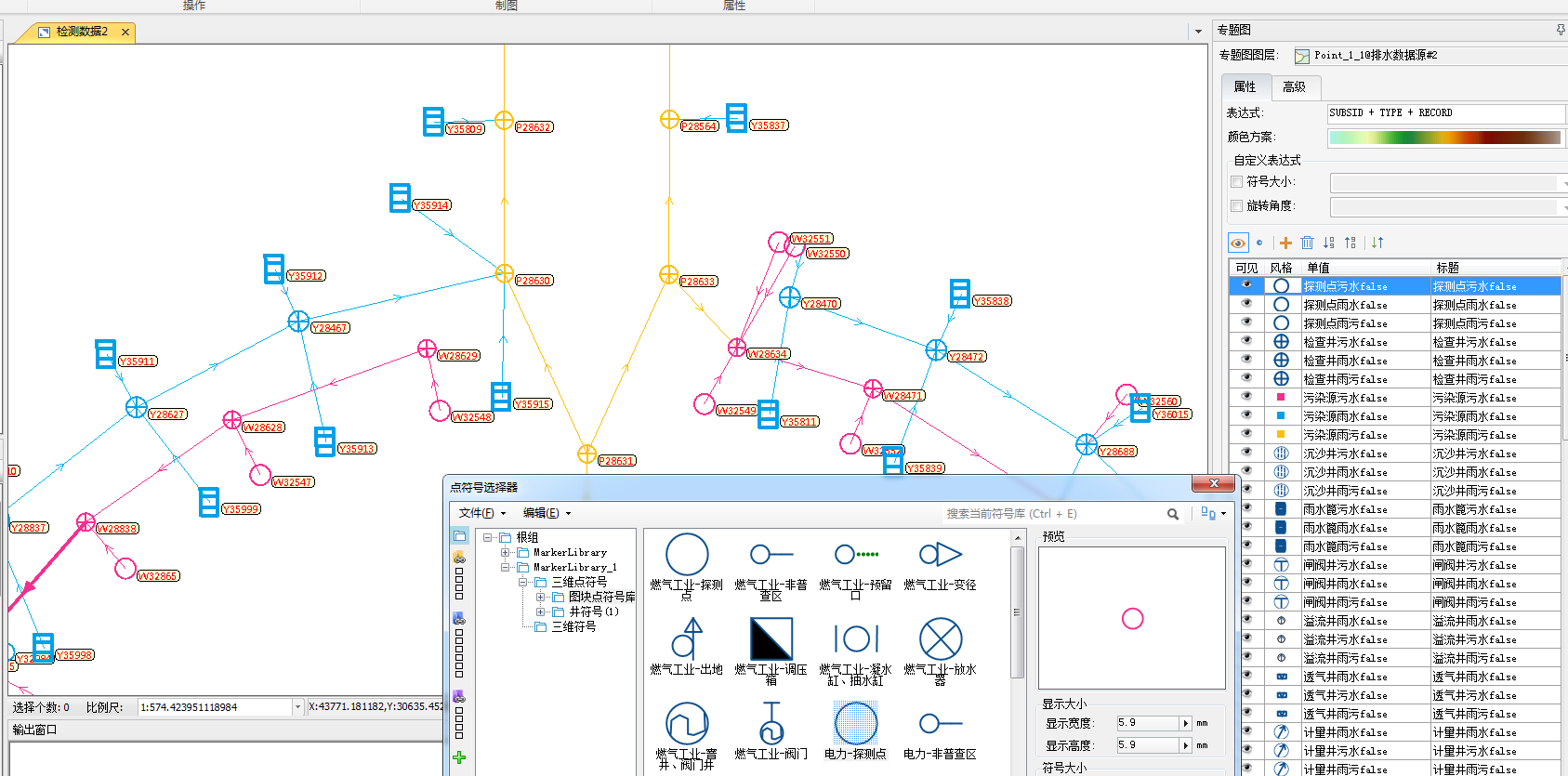This screenshot has width=1568, height=776.
Task: Click the Point_1_1@排水数据源#2 layer icon
Action: pyautogui.click(x=1302, y=56)
